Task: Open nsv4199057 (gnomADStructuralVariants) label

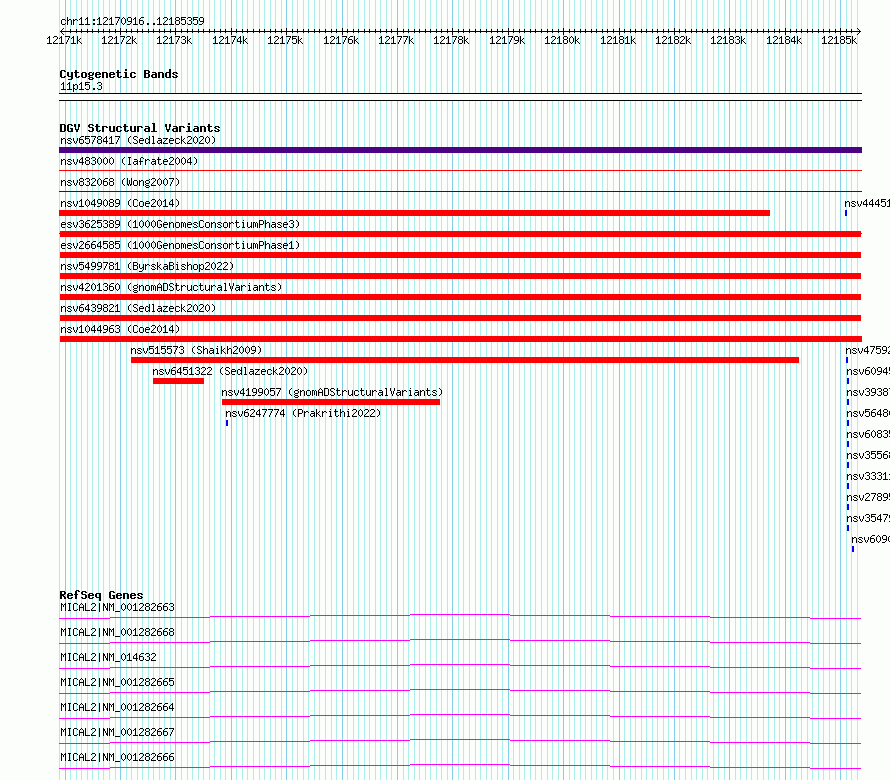Action: pos(332,392)
